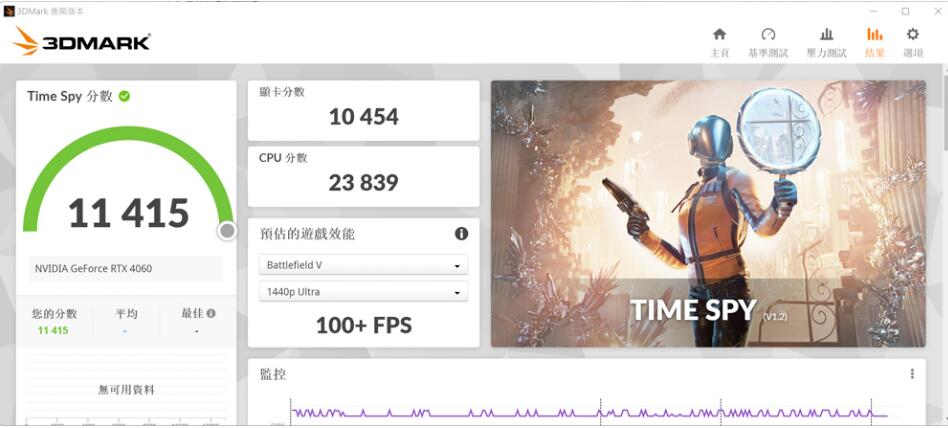
Task: Click the 3DMark logo
Action: pos(81,41)
